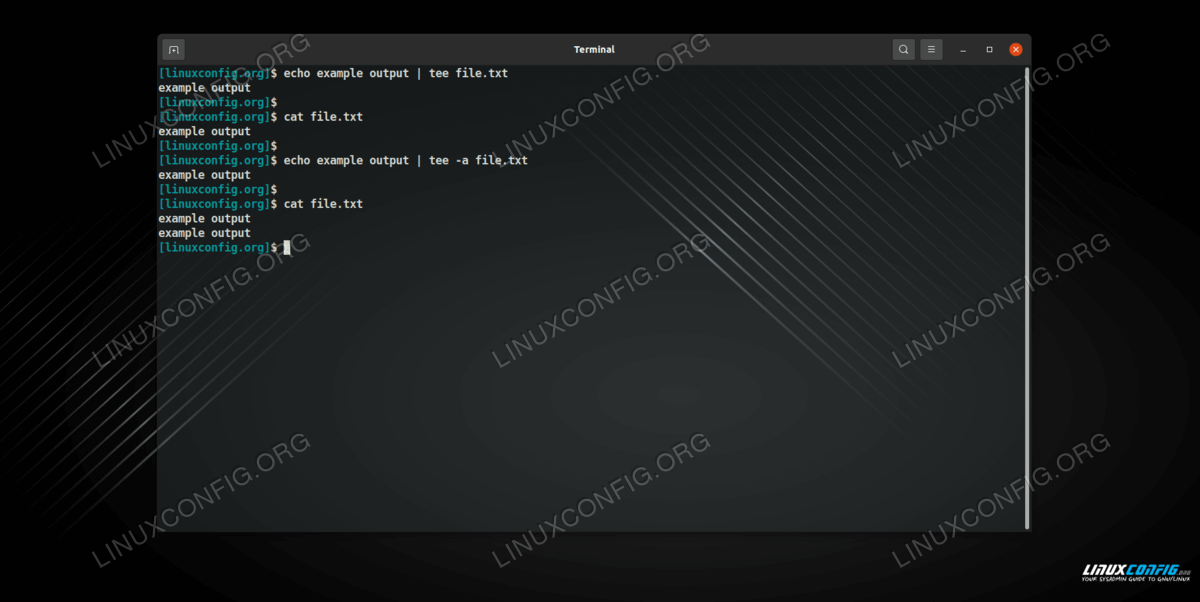
Task: Click the search icon in the title bar
Action: [903, 49]
